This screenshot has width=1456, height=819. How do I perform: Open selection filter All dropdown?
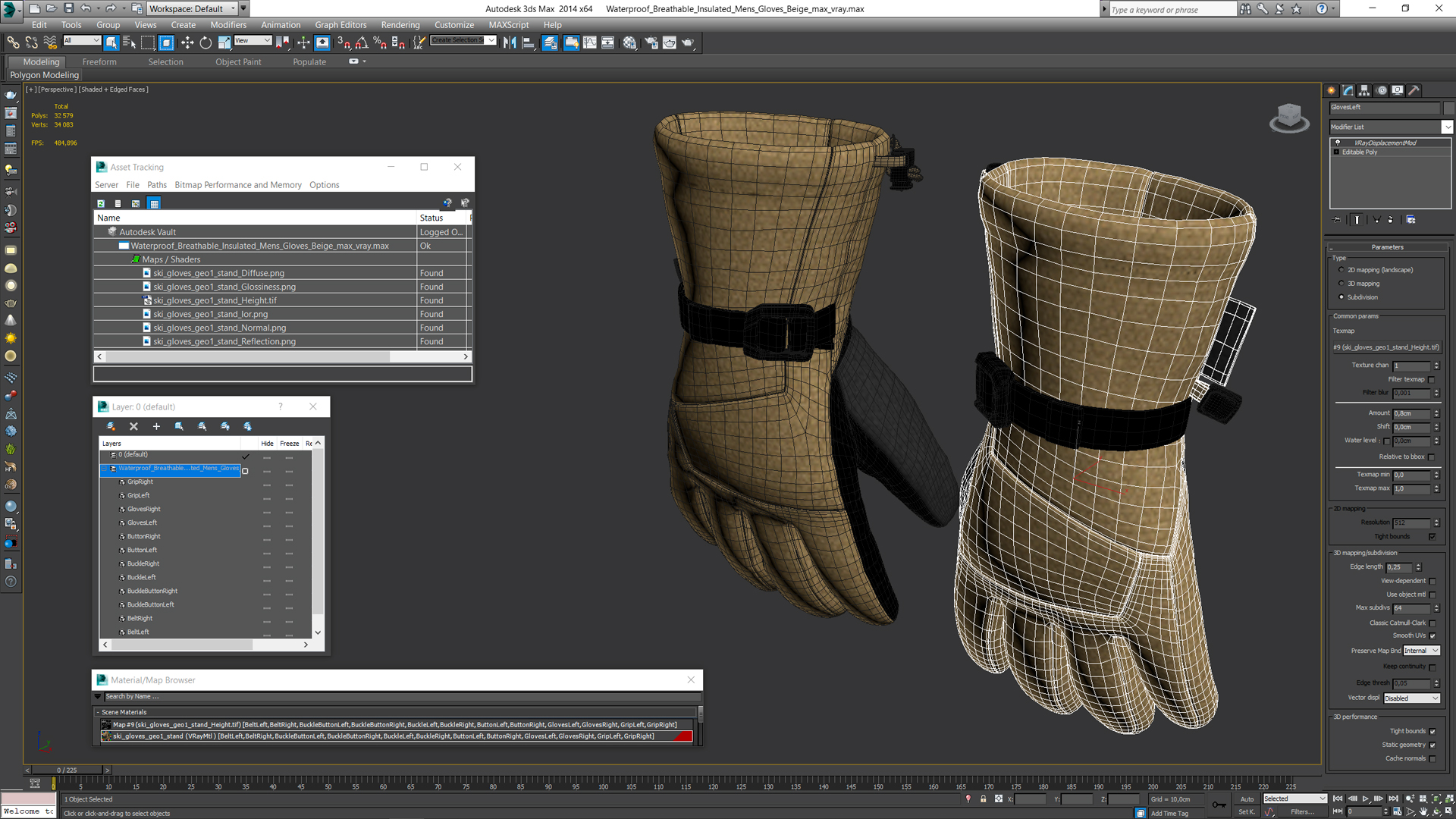click(x=82, y=41)
